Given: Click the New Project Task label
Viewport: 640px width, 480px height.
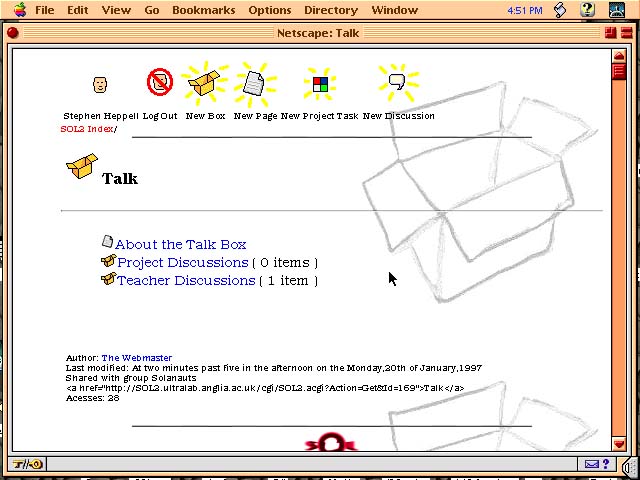Looking at the screenshot, I should [319, 116].
